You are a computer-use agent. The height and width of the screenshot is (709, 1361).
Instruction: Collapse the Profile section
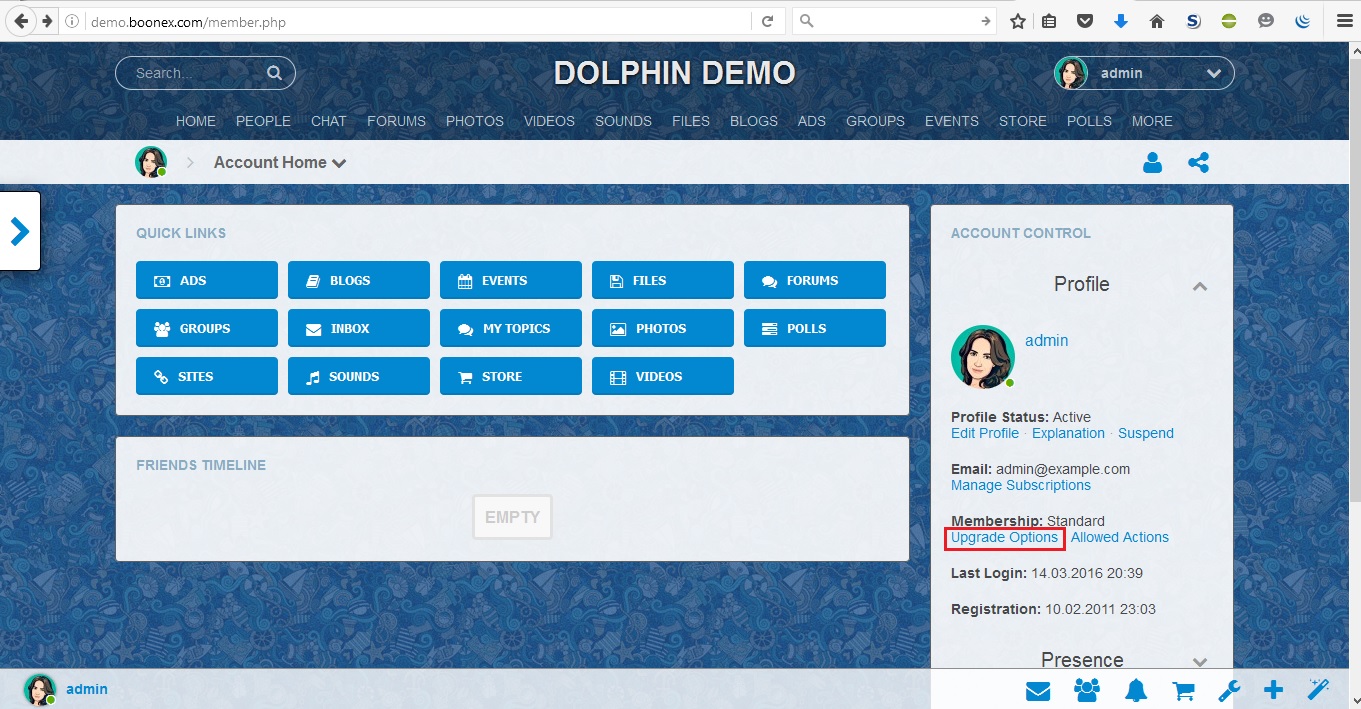[x=1200, y=286]
